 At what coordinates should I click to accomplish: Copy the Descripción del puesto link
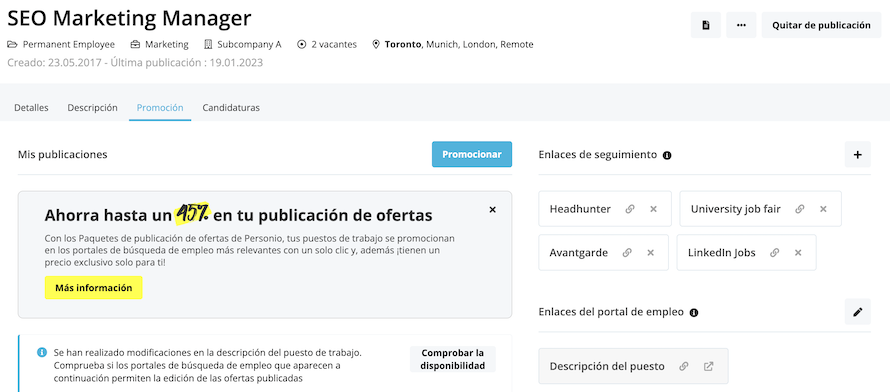[x=684, y=366]
